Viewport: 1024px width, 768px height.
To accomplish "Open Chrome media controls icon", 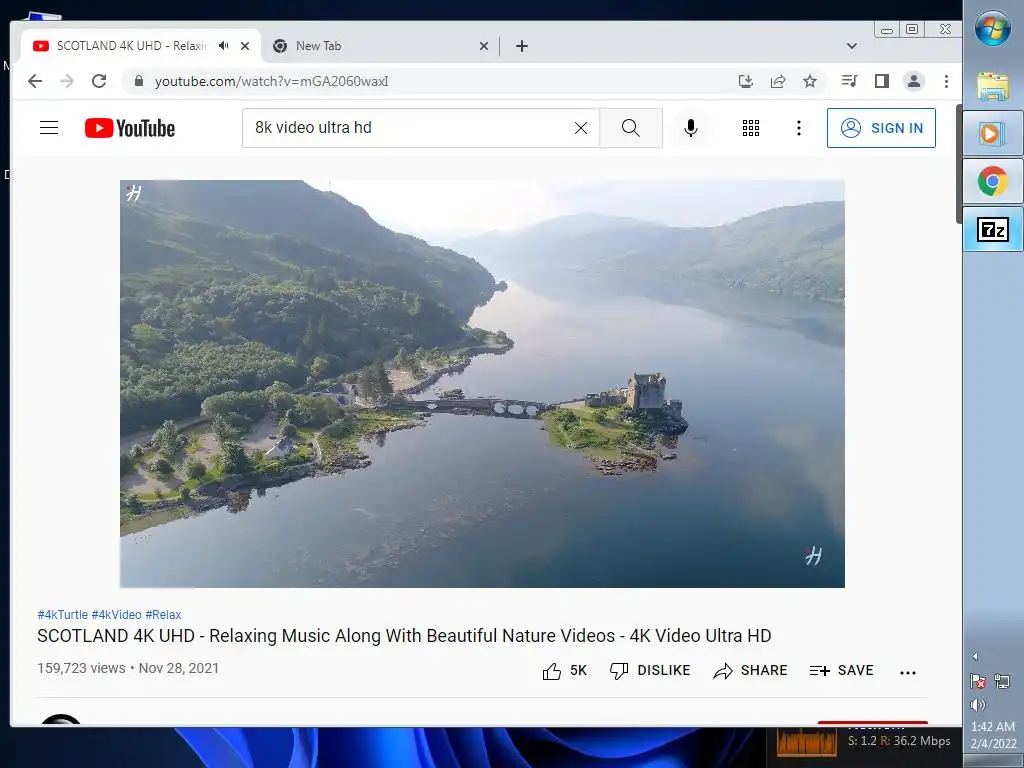I will [849, 81].
